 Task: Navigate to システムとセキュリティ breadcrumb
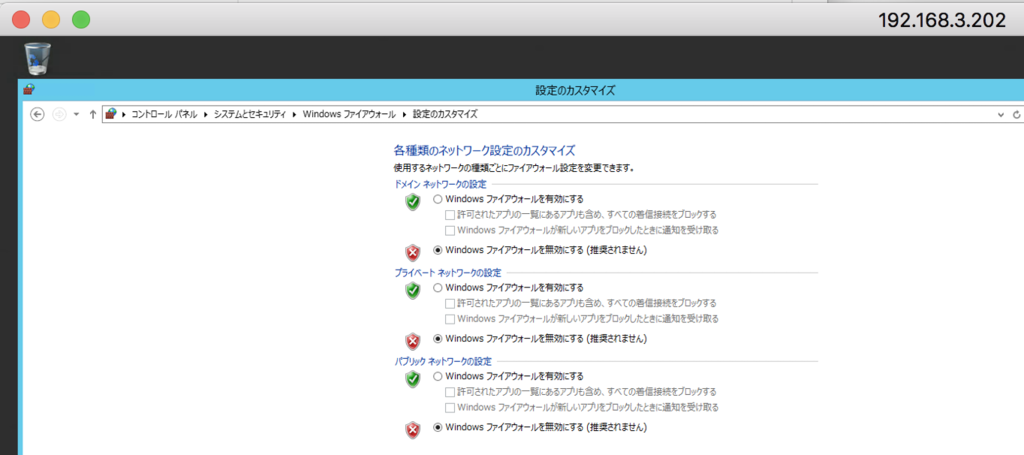tap(250, 114)
